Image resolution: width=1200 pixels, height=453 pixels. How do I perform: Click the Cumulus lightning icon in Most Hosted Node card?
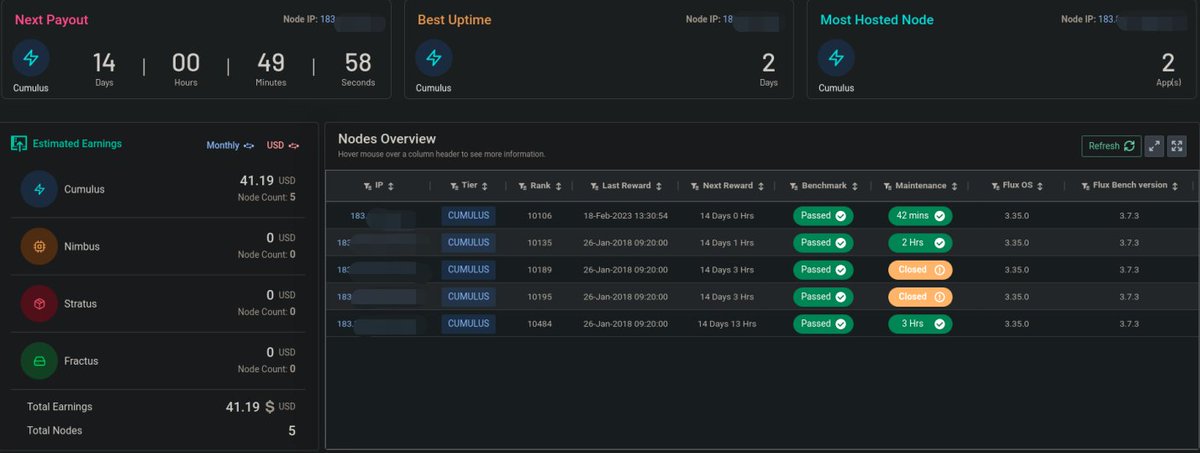tap(837, 58)
